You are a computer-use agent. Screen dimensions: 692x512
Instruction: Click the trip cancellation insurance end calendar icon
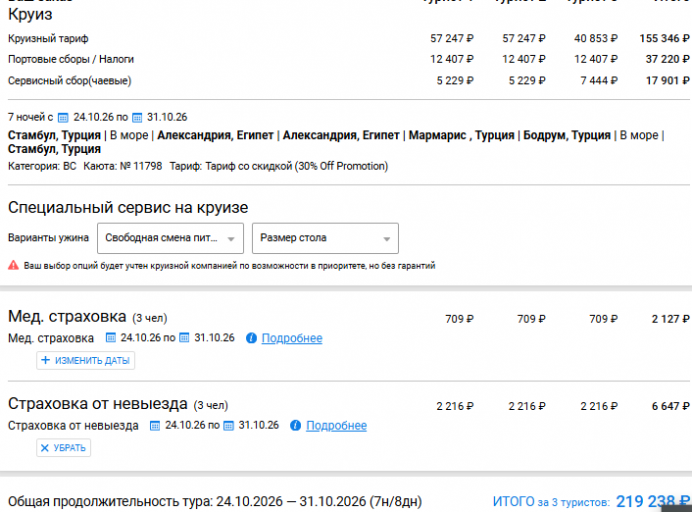(229, 425)
